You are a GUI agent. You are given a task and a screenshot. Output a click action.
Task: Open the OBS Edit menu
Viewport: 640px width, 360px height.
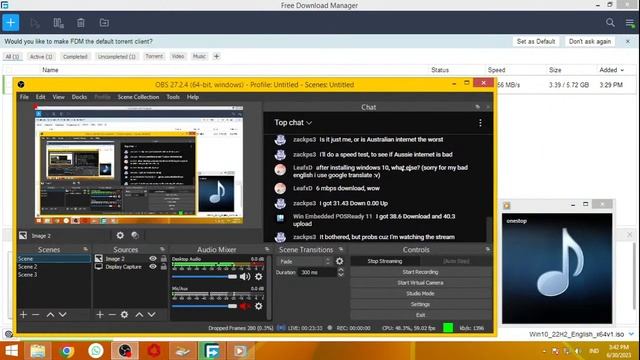[40, 97]
